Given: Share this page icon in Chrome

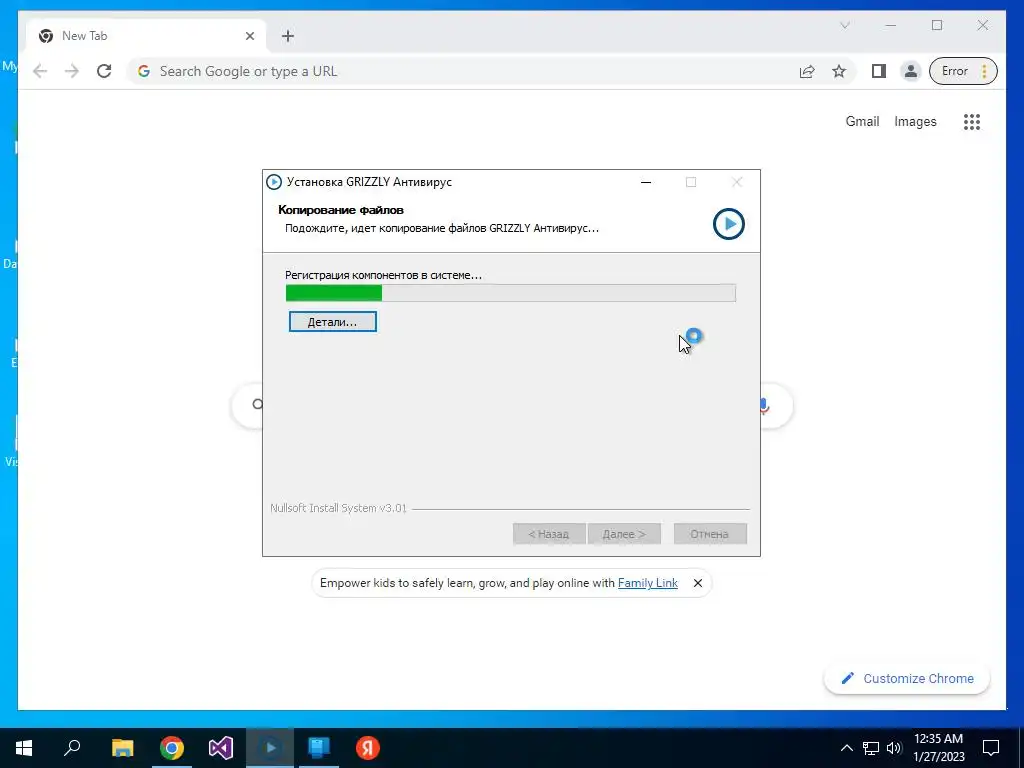Looking at the screenshot, I should click(807, 71).
